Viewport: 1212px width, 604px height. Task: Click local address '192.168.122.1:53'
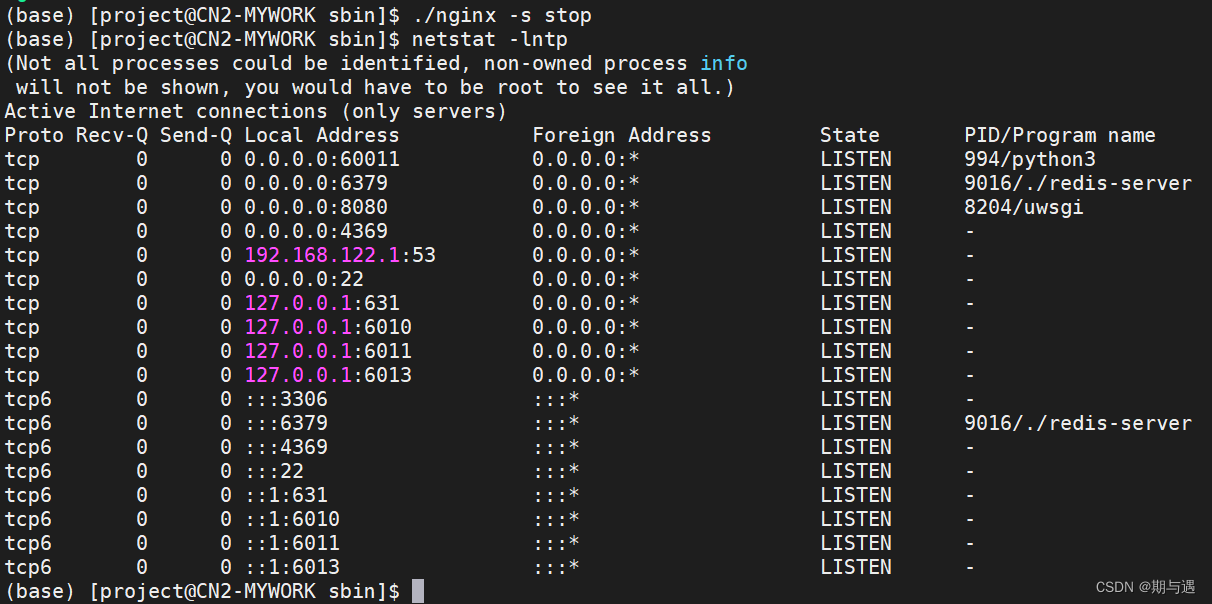340,256
